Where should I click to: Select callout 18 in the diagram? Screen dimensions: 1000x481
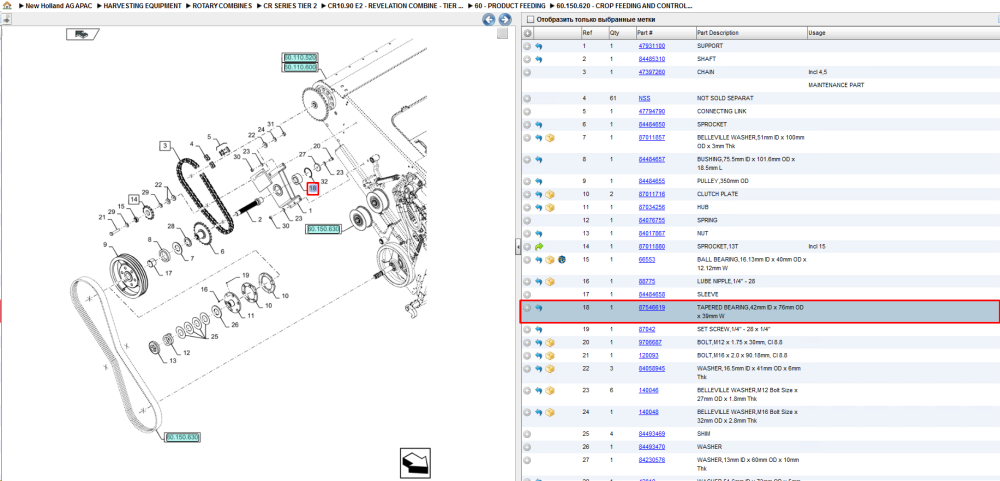[312, 189]
